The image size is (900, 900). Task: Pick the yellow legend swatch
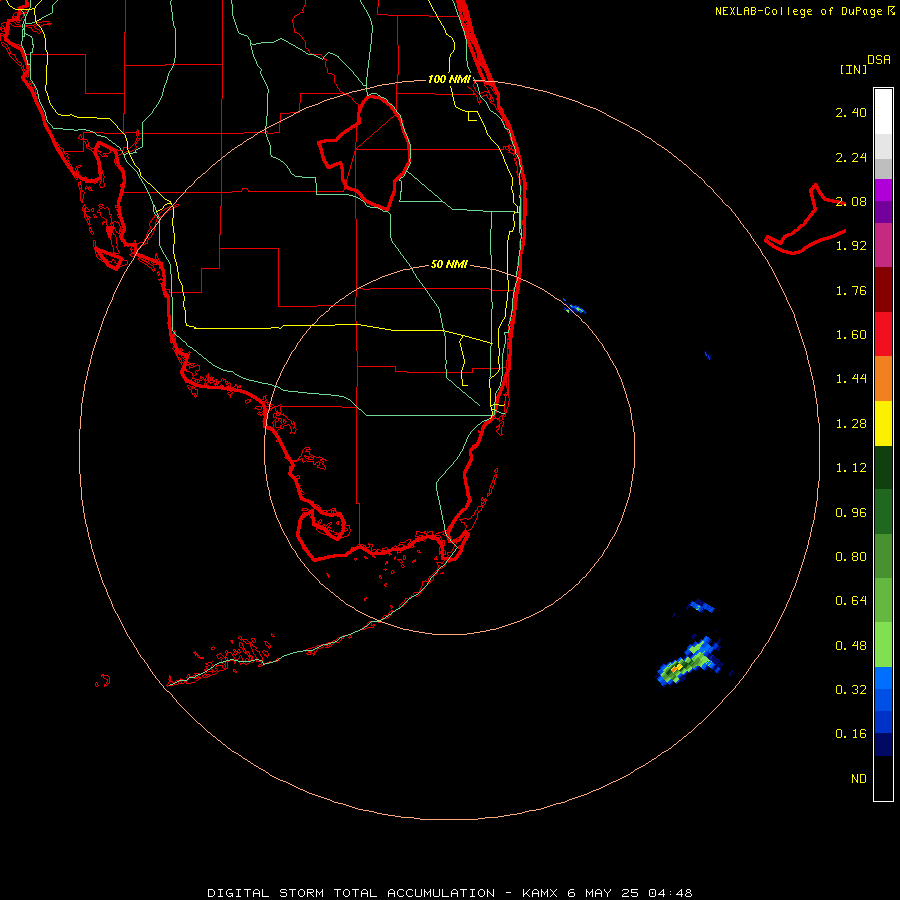tap(883, 423)
